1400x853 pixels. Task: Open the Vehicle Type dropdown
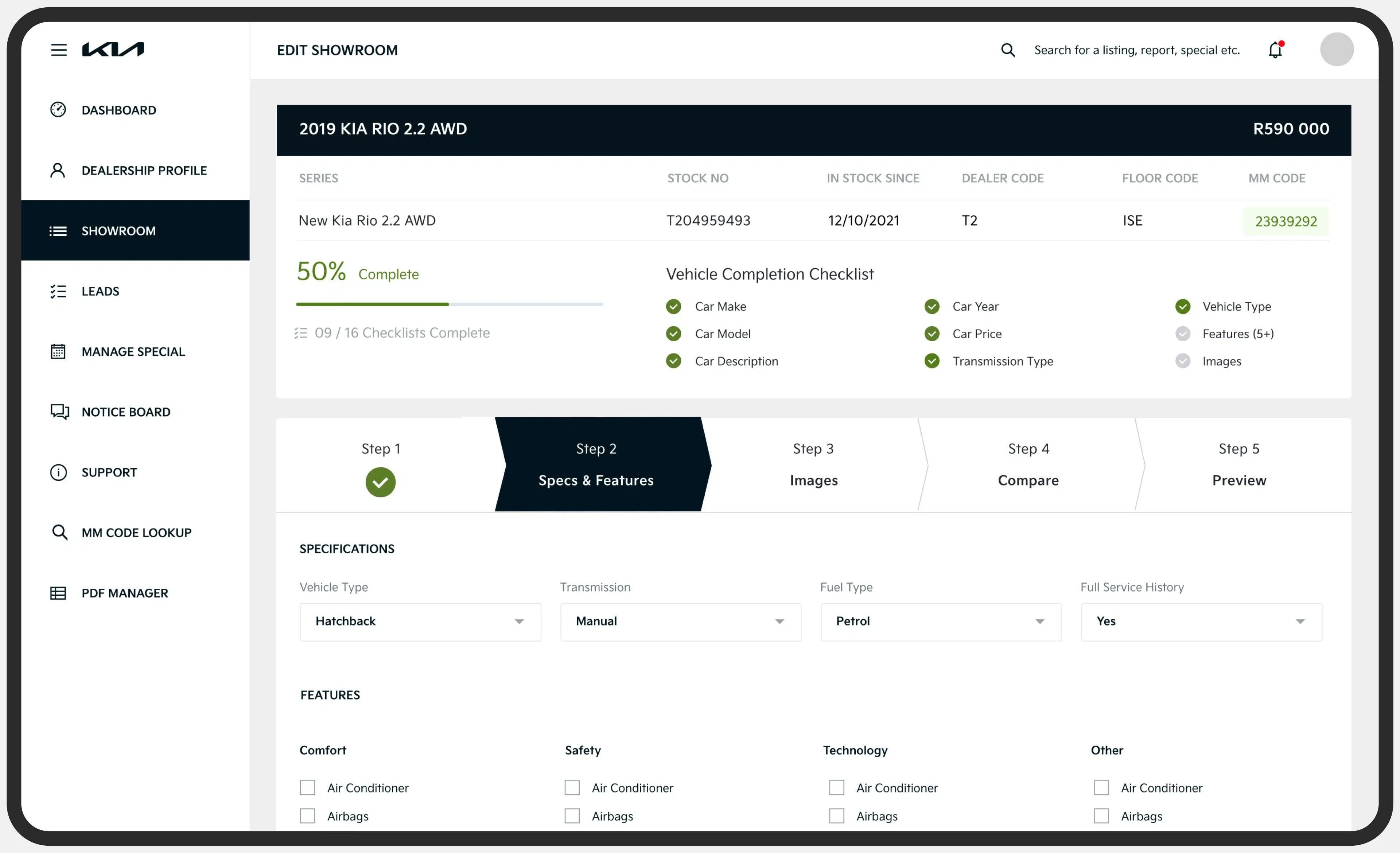[x=420, y=622]
